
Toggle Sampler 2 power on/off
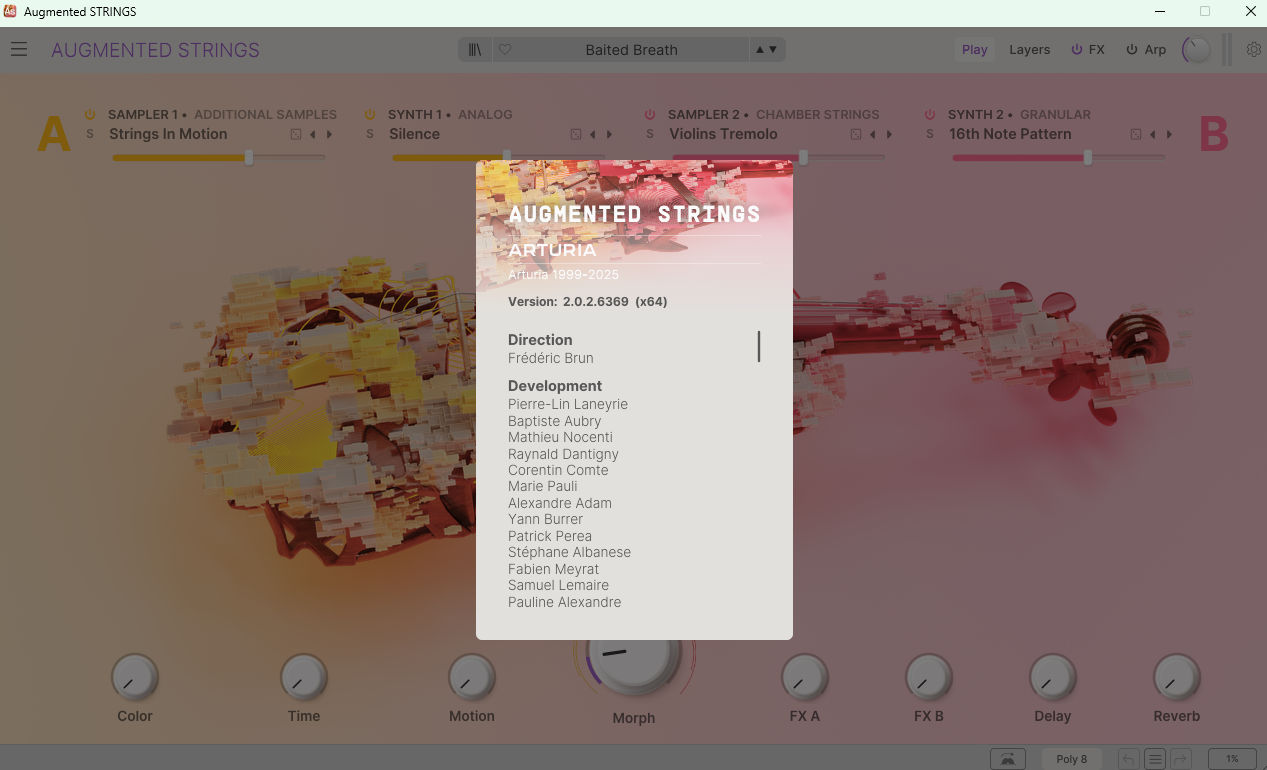pos(650,115)
